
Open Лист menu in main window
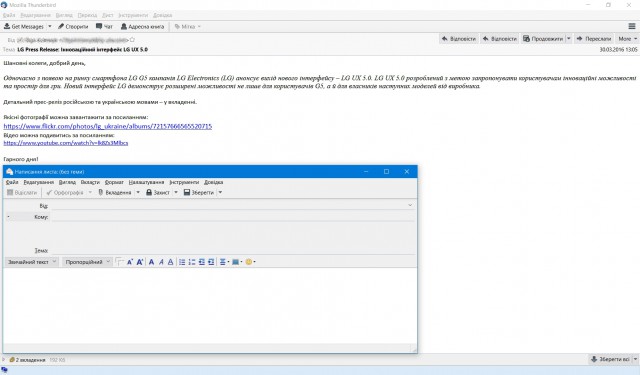coord(108,15)
